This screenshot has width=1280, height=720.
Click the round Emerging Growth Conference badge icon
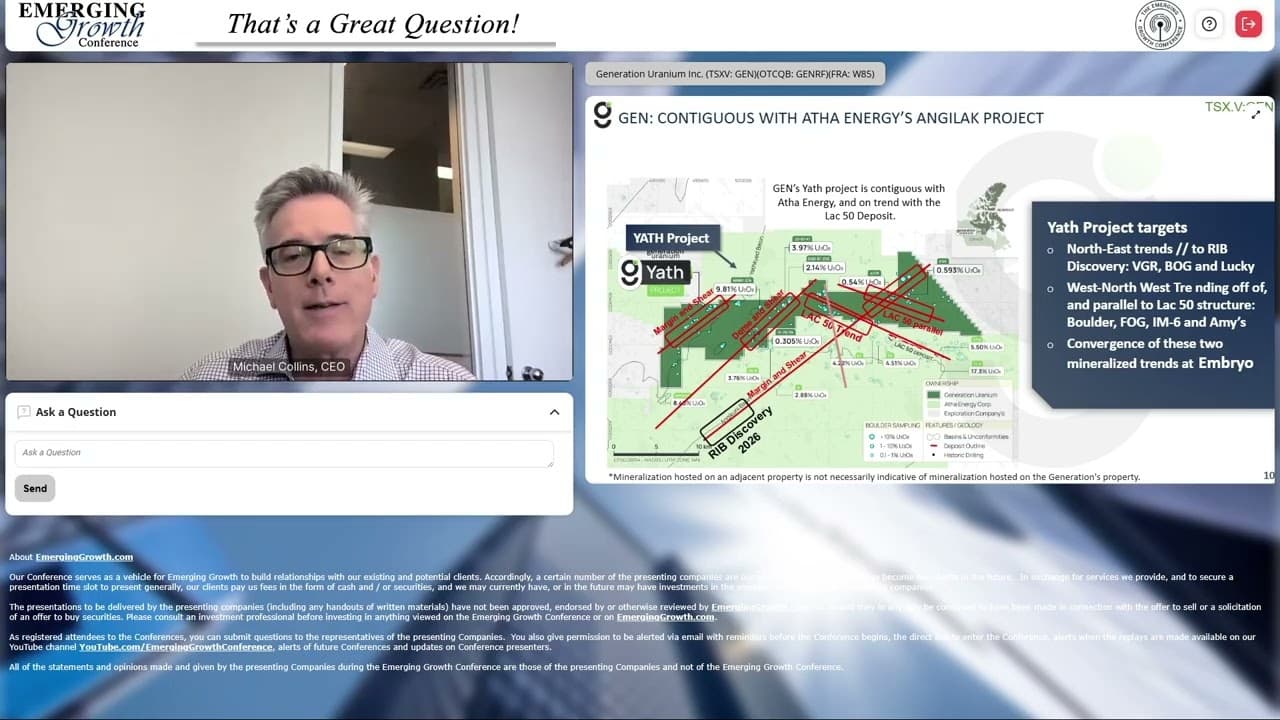pyautogui.click(x=1160, y=25)
